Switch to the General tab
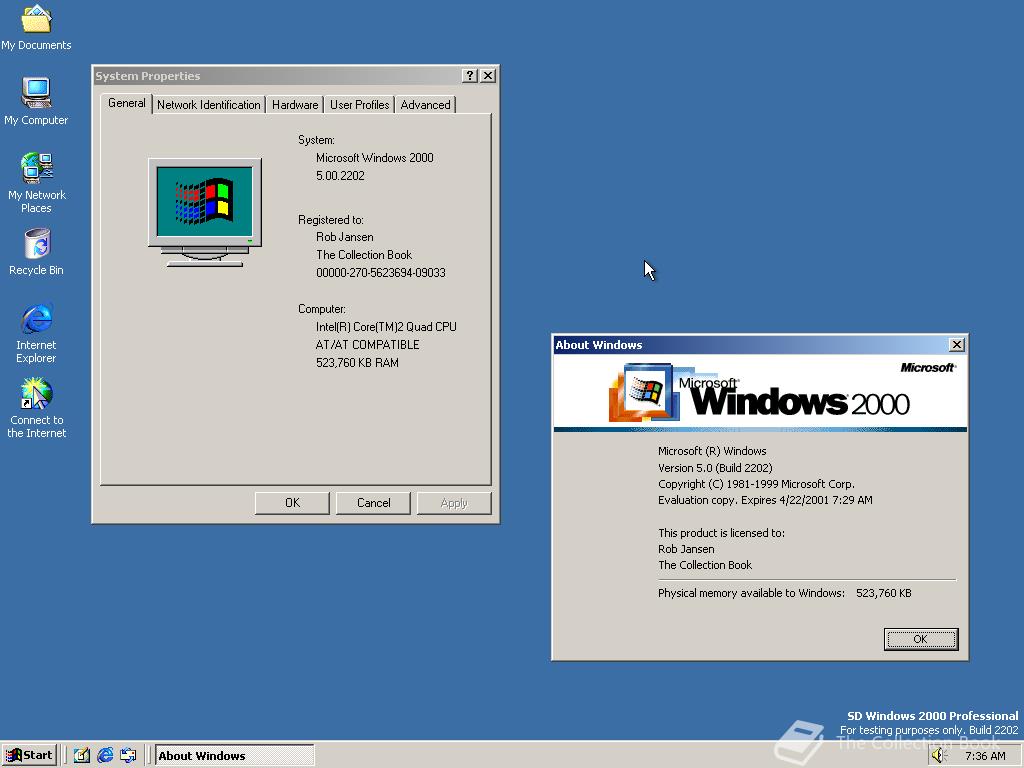The image size is (1024, 768). pos(127,103)
